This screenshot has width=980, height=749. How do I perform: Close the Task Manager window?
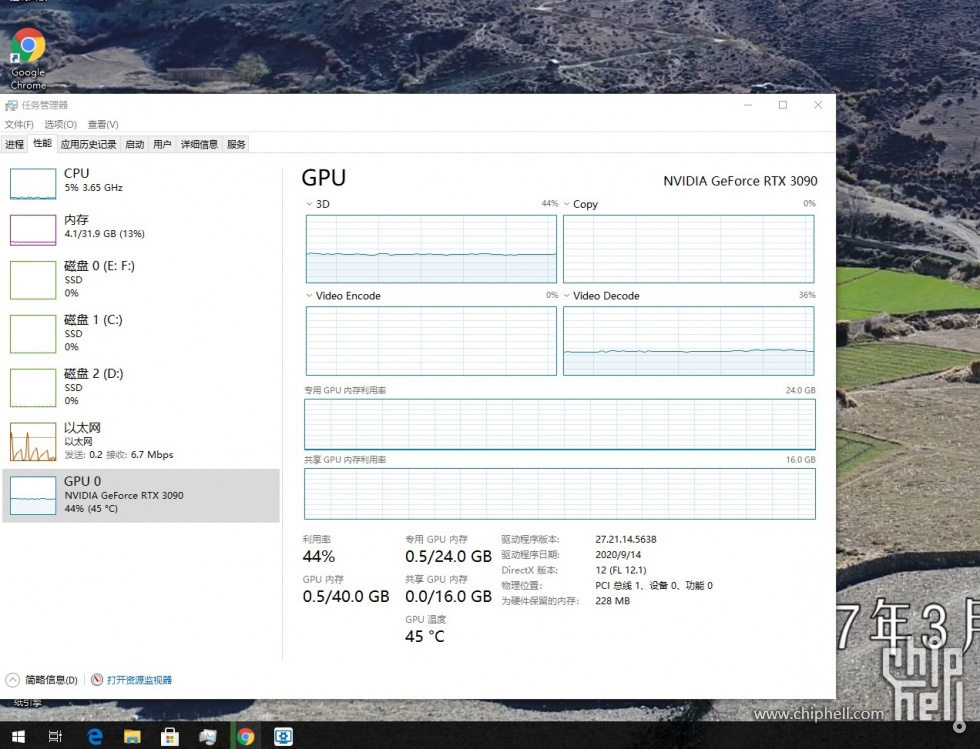[x=818, y=105]
